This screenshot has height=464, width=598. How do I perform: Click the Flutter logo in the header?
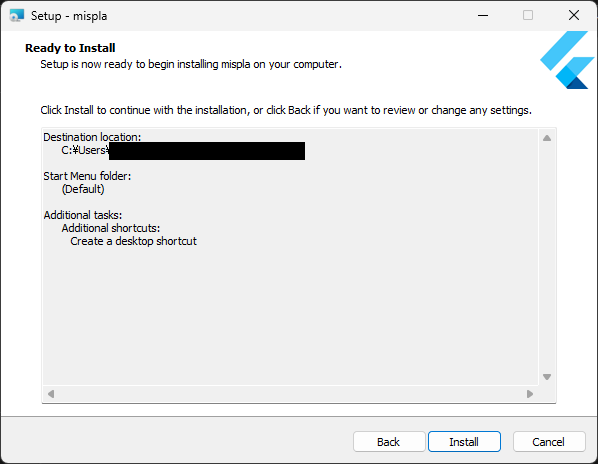click(567, 60)
